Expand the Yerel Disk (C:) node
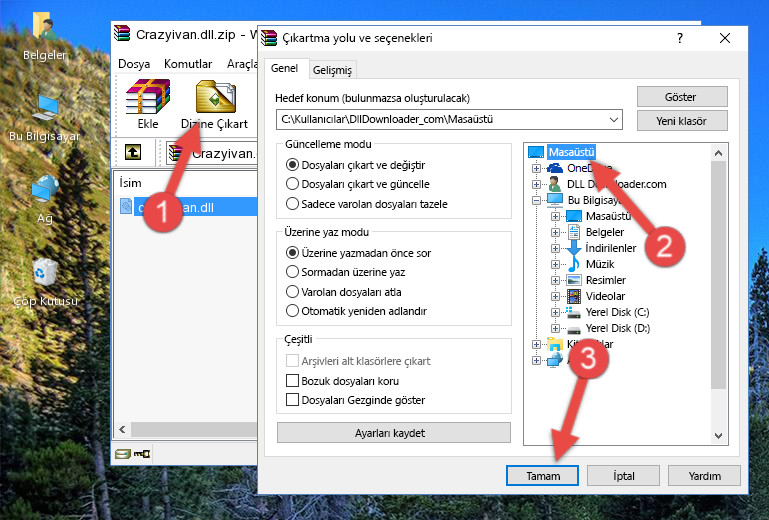Screen dimensions: 769x520 coord(555,312)
